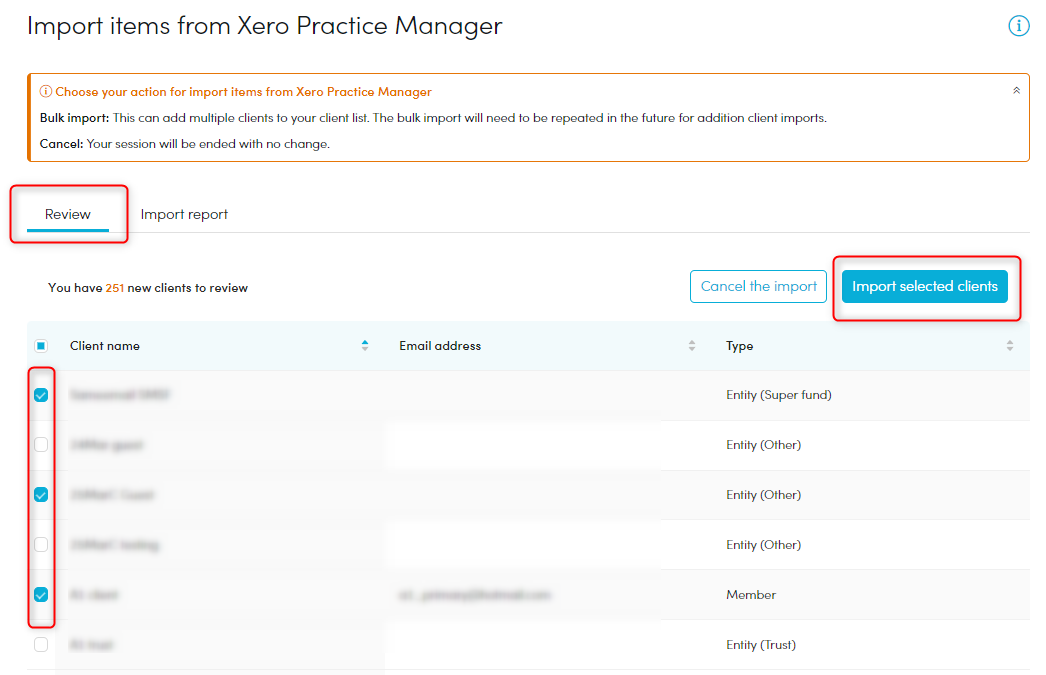The width and height of the screenshot is (1046, 675).
Task: Click the Type column header label
Action: [x=740, y=346]
